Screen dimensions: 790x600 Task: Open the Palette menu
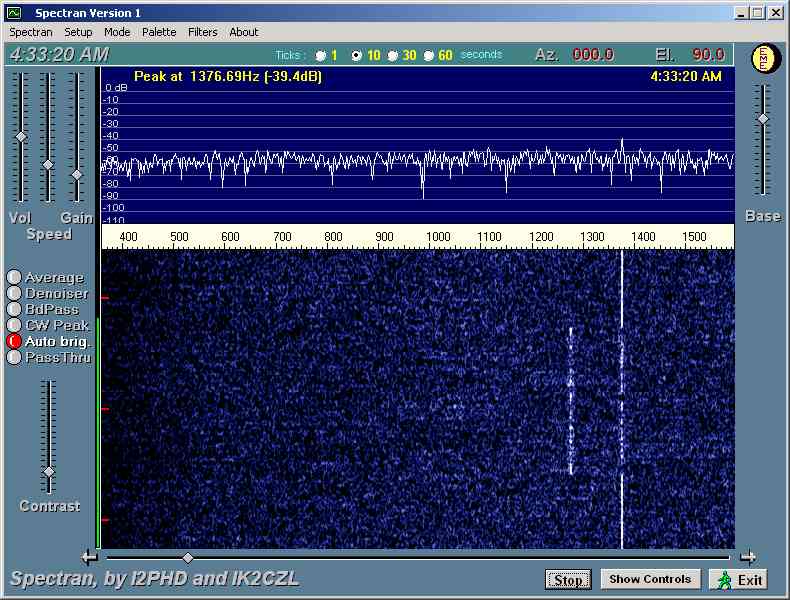tap(159, 32)
